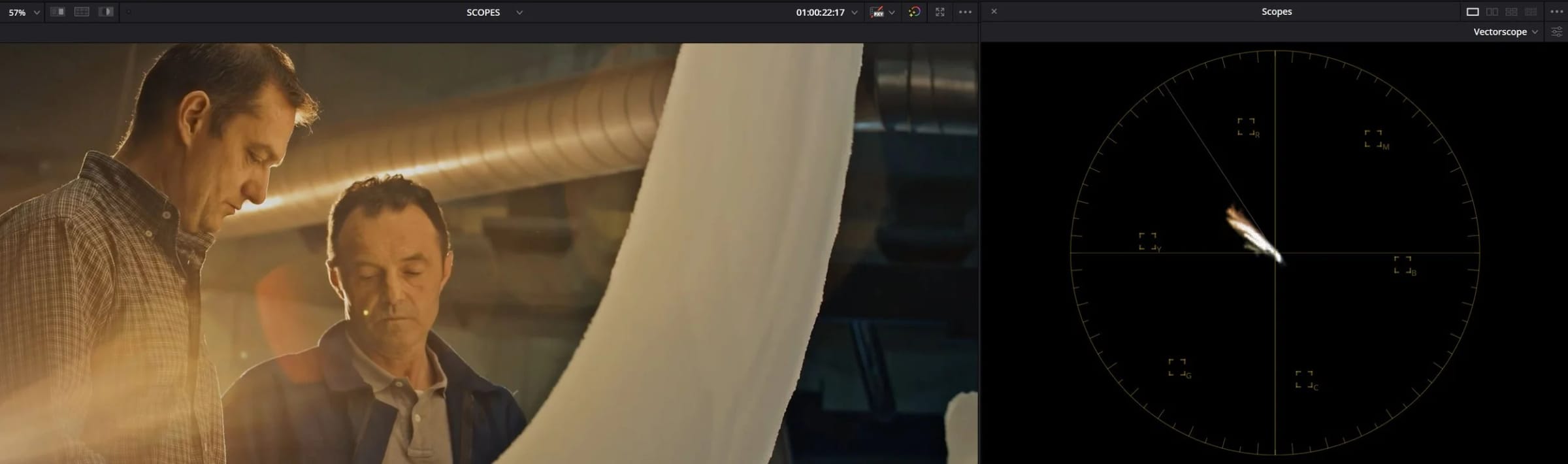Toggle the proxy mode icon
Image resolution: width=1568 pixels, height=464 pixels.
[877, 12]
